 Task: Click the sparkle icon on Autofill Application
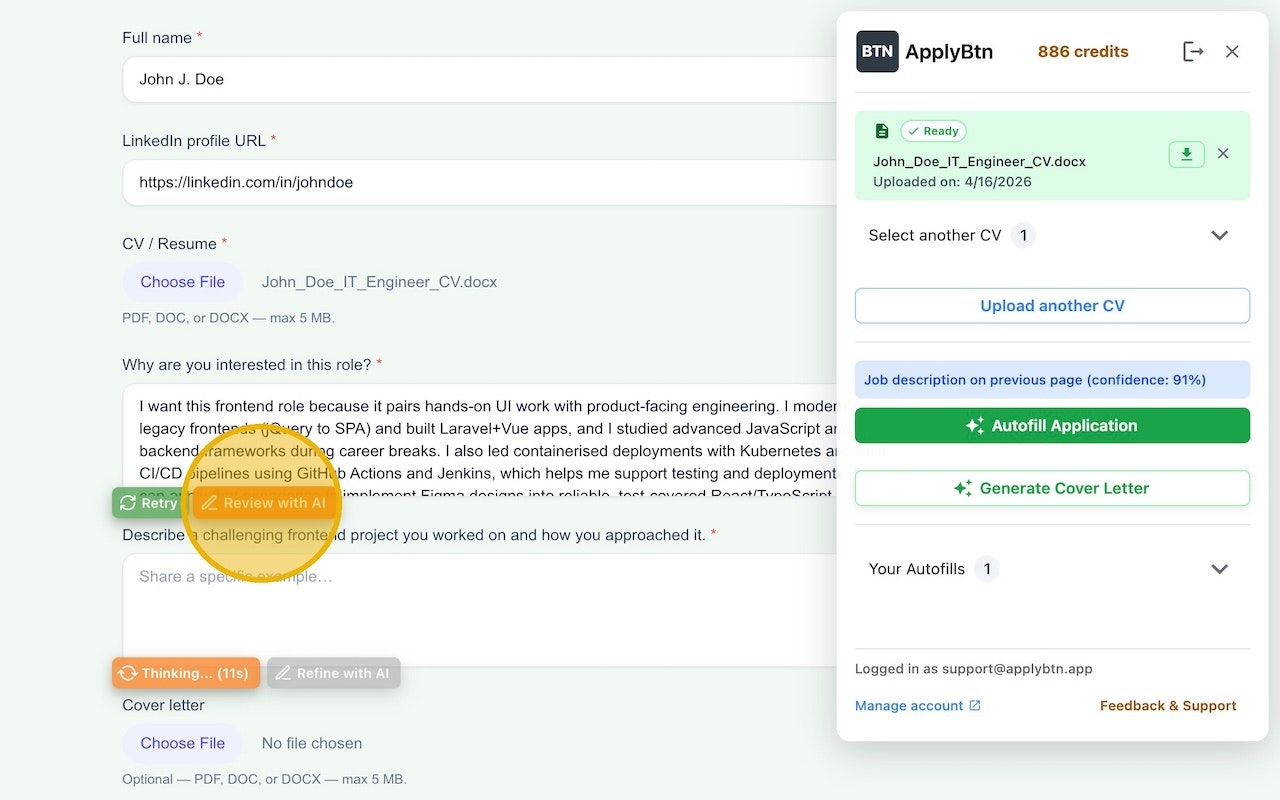coord(975,425)
